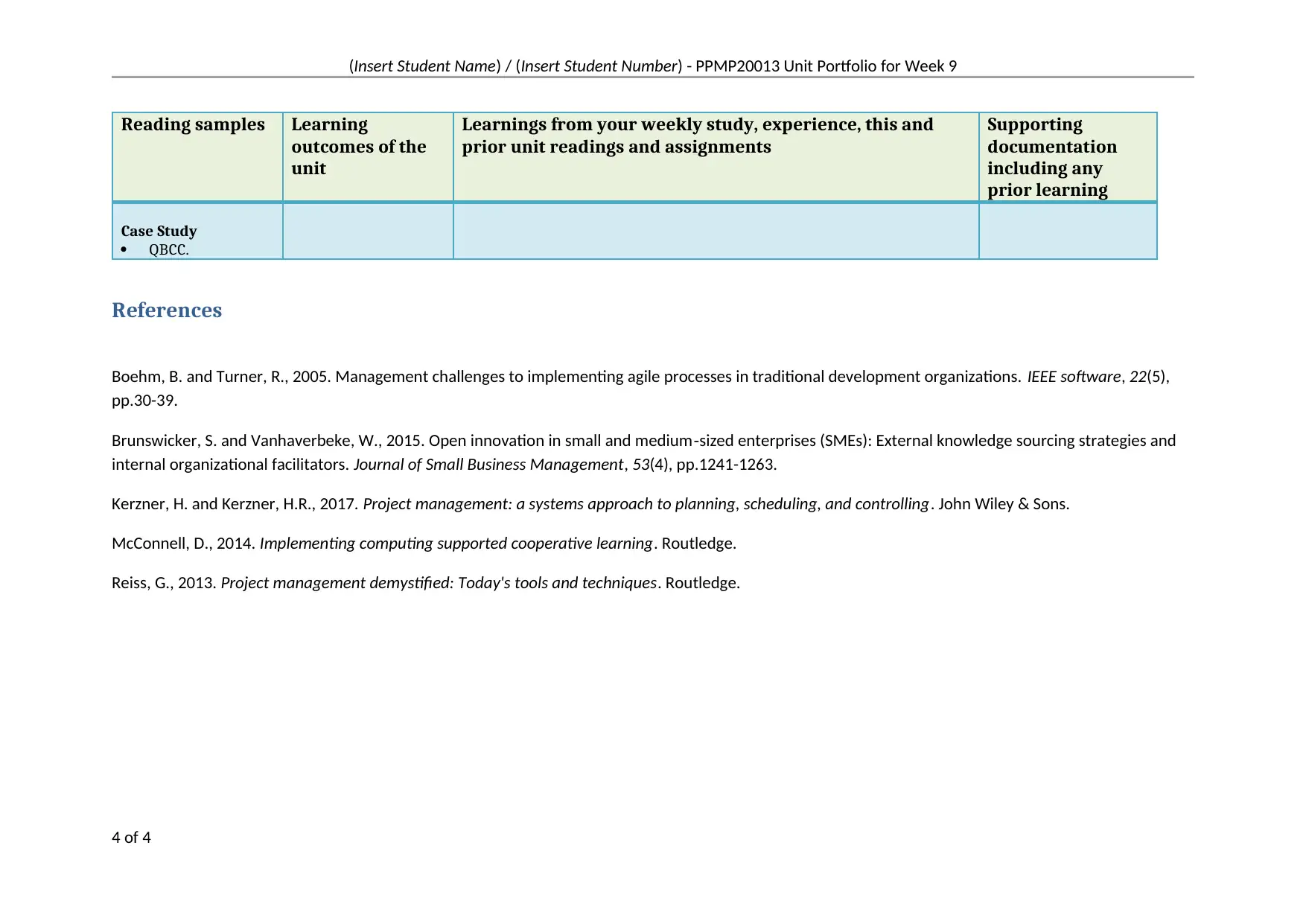Click the 'Case Study' label in table

pyautogui.click(x=159, y=232)
